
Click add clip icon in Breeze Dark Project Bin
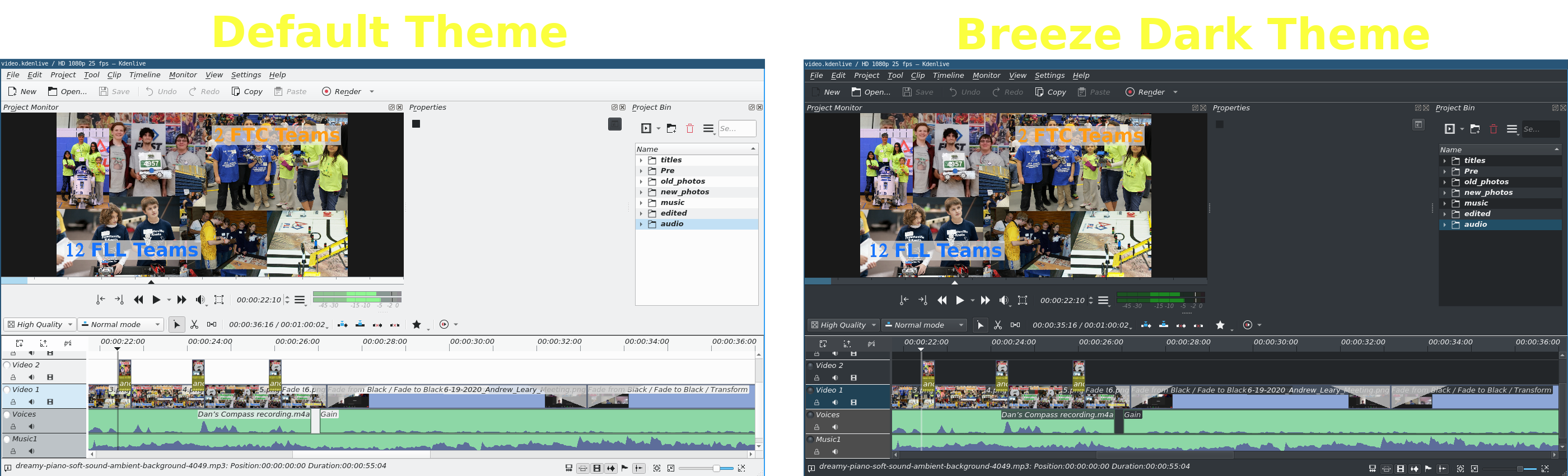[1449, 129]
